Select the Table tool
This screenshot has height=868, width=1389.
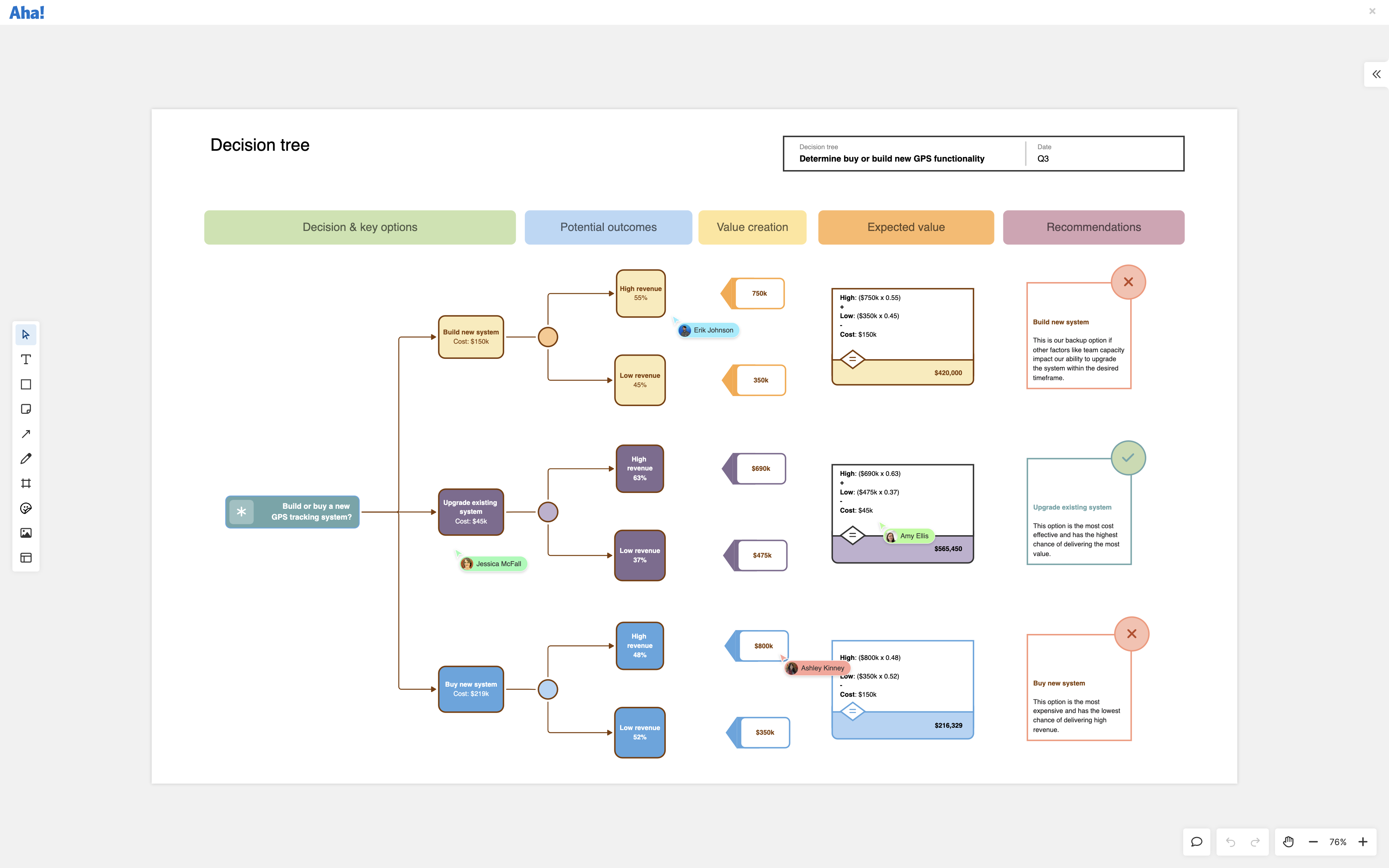tap(26, 557)
